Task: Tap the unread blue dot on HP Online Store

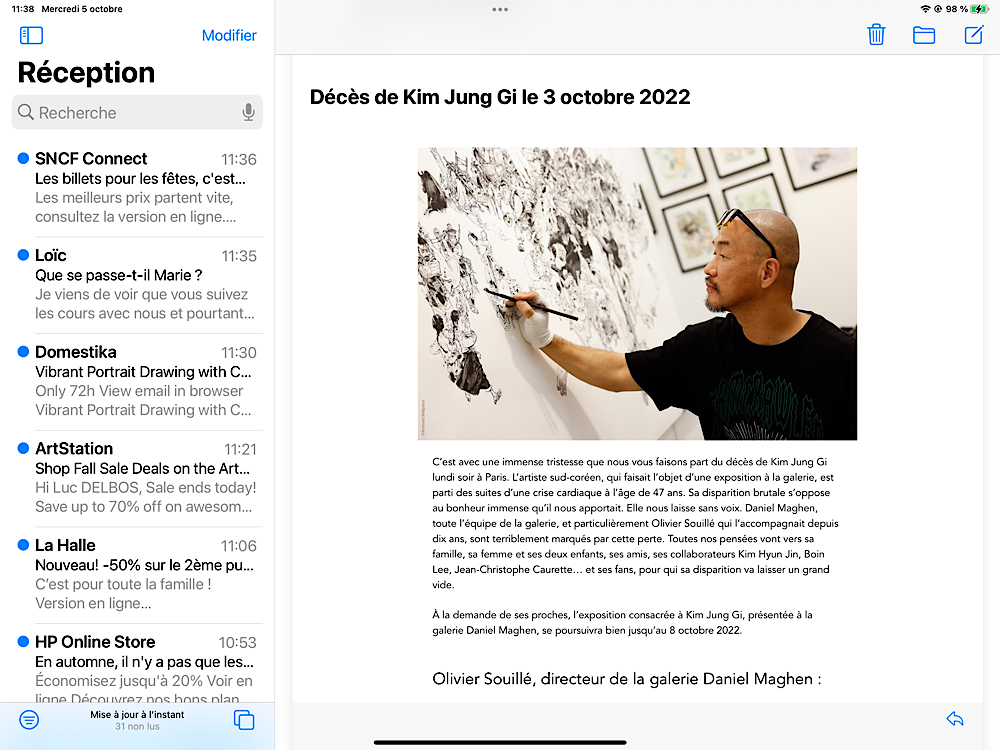Action: pos(23,642)
